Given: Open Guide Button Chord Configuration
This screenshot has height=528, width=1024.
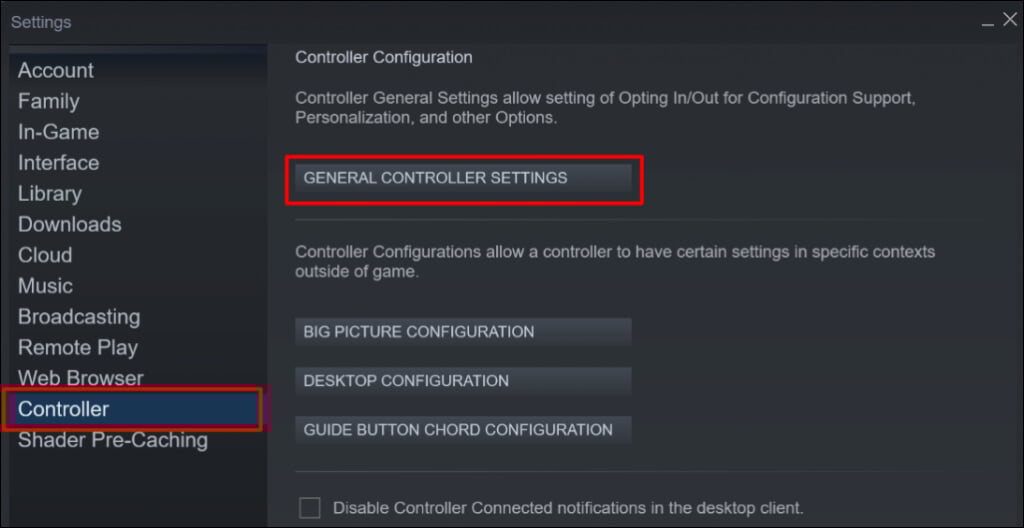Looking at the screenshot, I should pyautogui.click(x=463, y=430).
